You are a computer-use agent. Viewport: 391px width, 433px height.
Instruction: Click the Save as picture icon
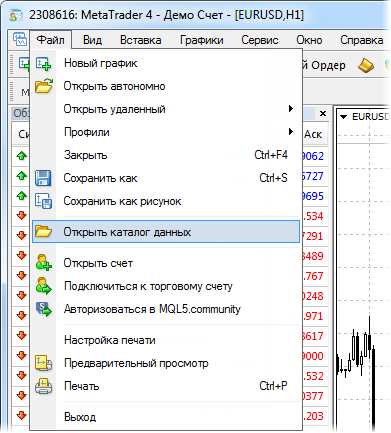43,201
